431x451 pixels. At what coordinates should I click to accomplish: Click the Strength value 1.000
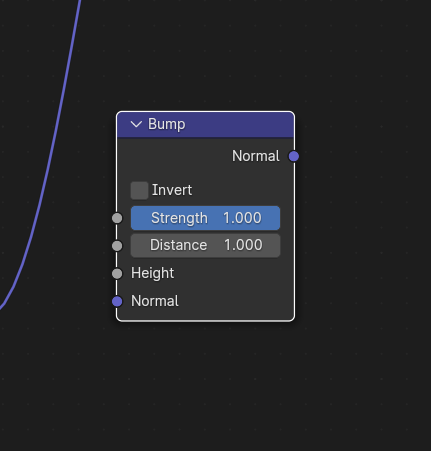tap(242, 218)
